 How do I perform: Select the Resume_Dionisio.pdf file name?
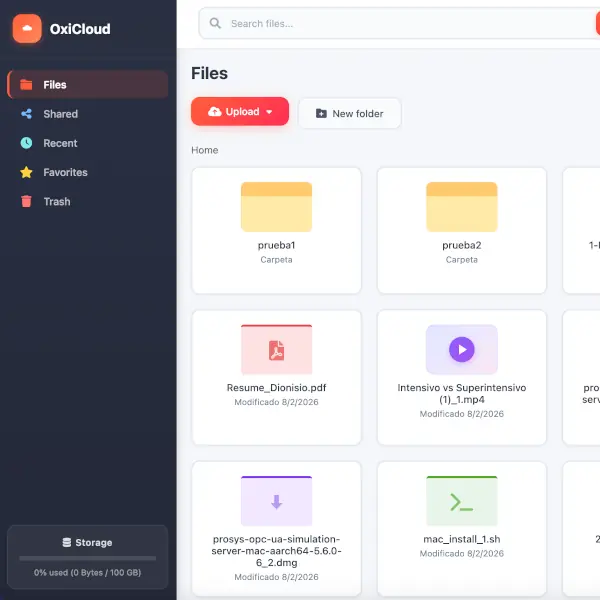click(x=276, y=387)
